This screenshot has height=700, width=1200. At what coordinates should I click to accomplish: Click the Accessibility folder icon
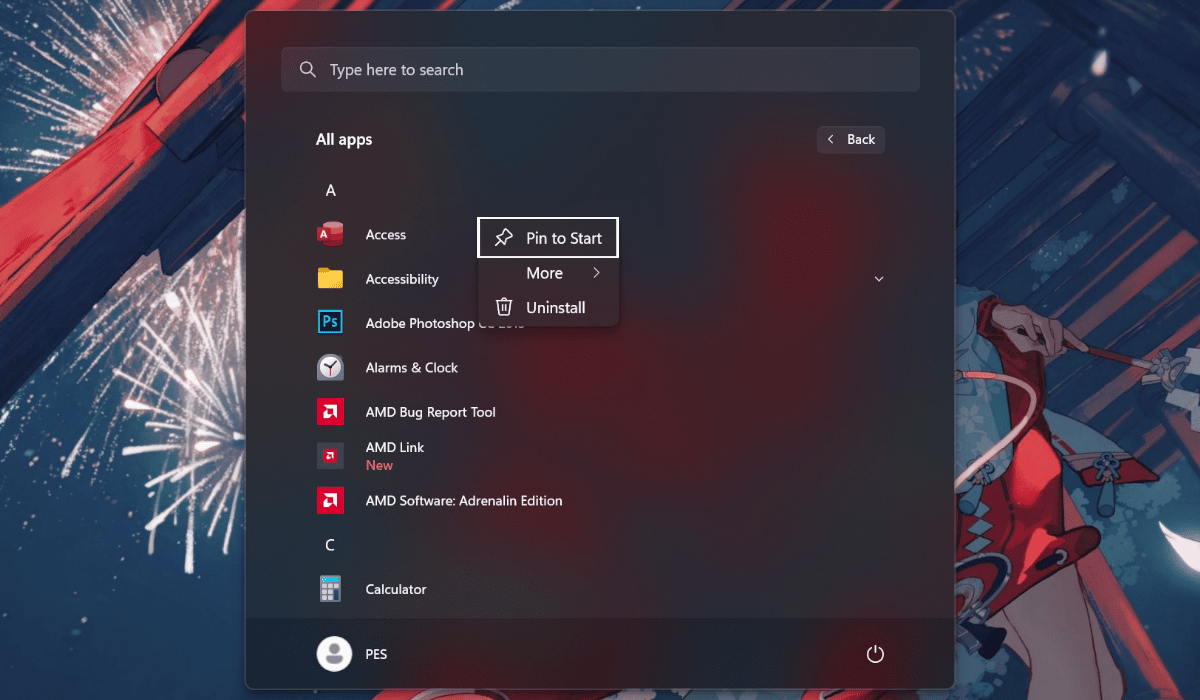coord(330,279)
